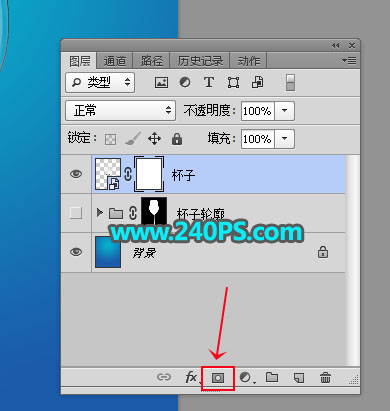390x411 pixels.
Task: Open the fx layer style menu
Action: pos(191,377)
